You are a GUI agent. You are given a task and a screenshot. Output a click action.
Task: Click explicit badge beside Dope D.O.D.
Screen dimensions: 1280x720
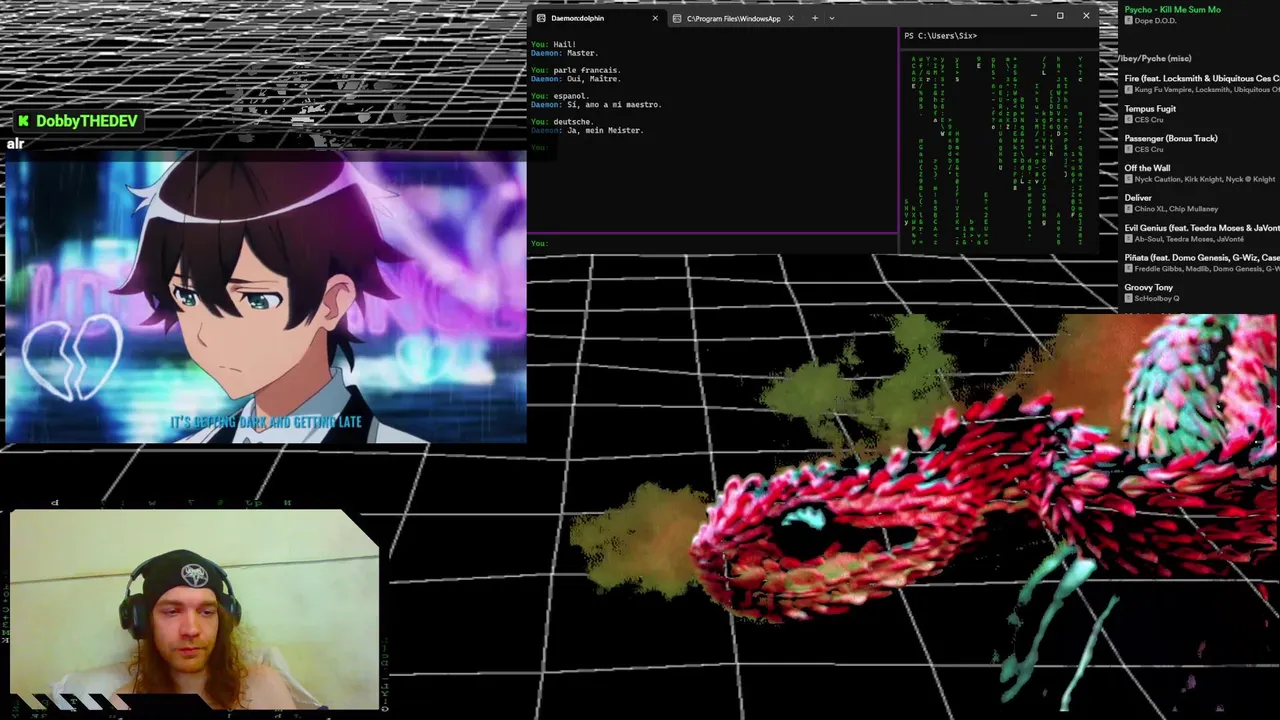(1128, 21)
